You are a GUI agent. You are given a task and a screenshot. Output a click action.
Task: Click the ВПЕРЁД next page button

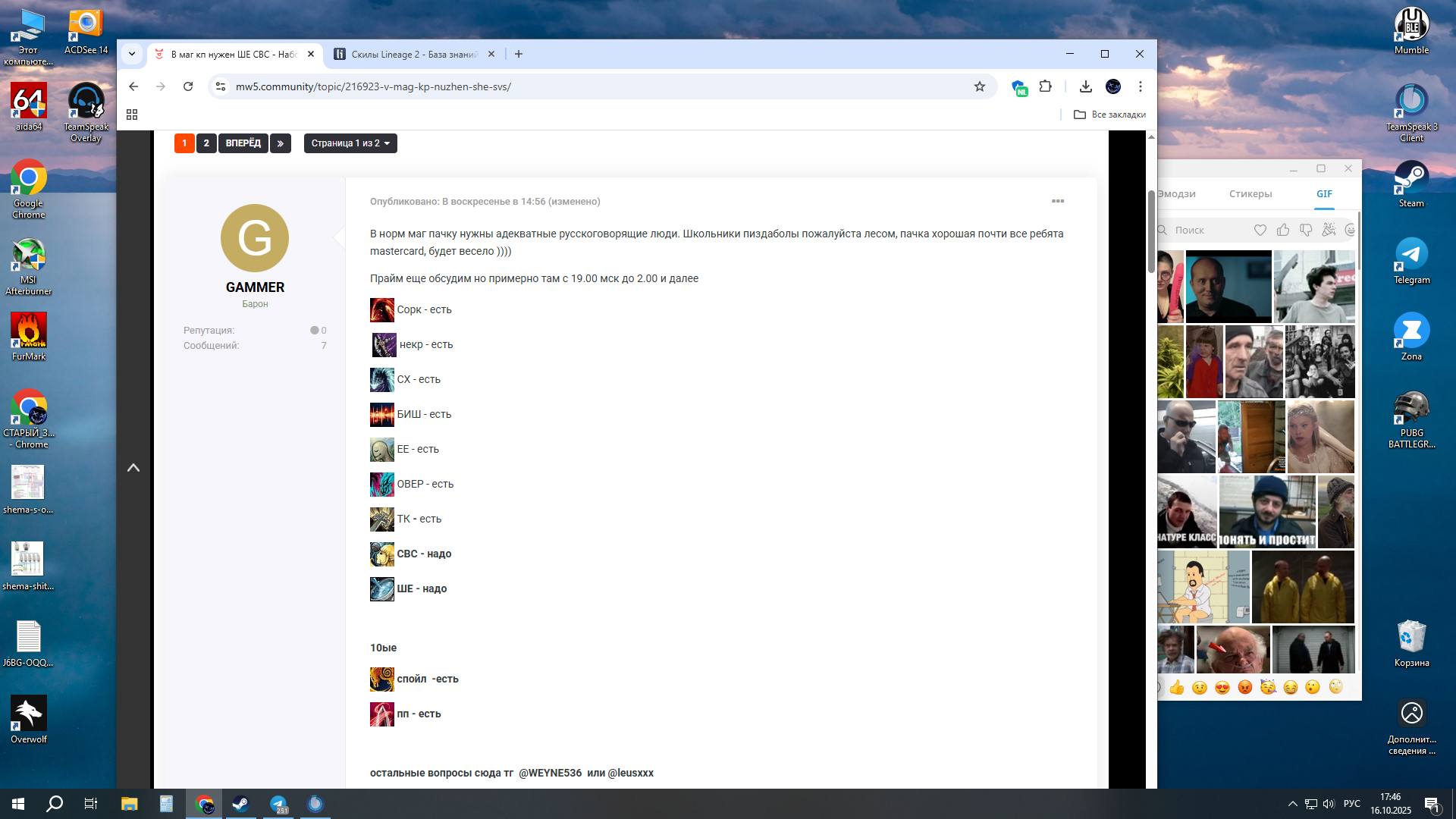tap(243, 143)
